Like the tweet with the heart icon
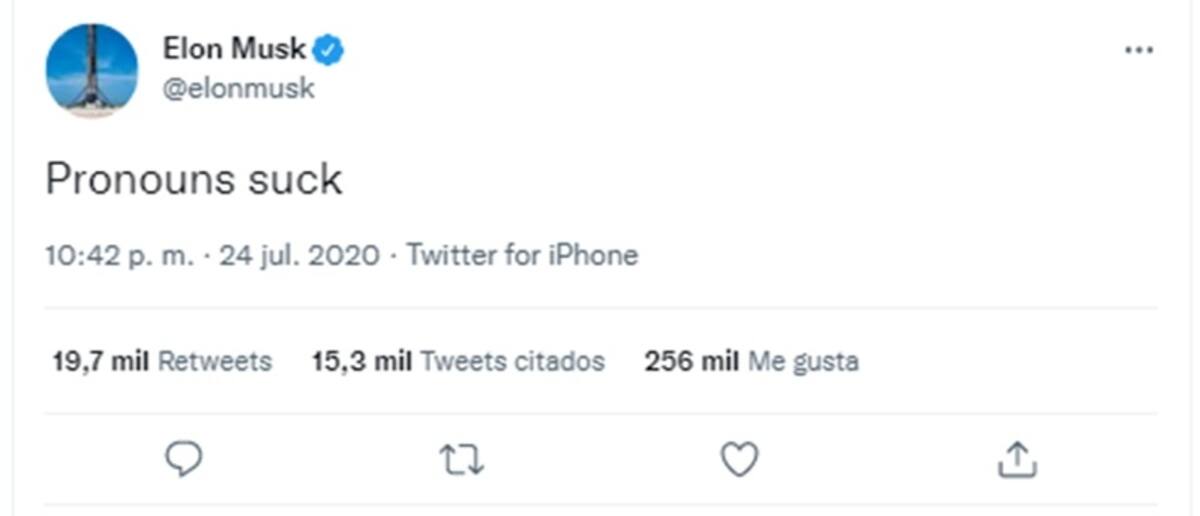1200x516 pixels. coord(739,460)
